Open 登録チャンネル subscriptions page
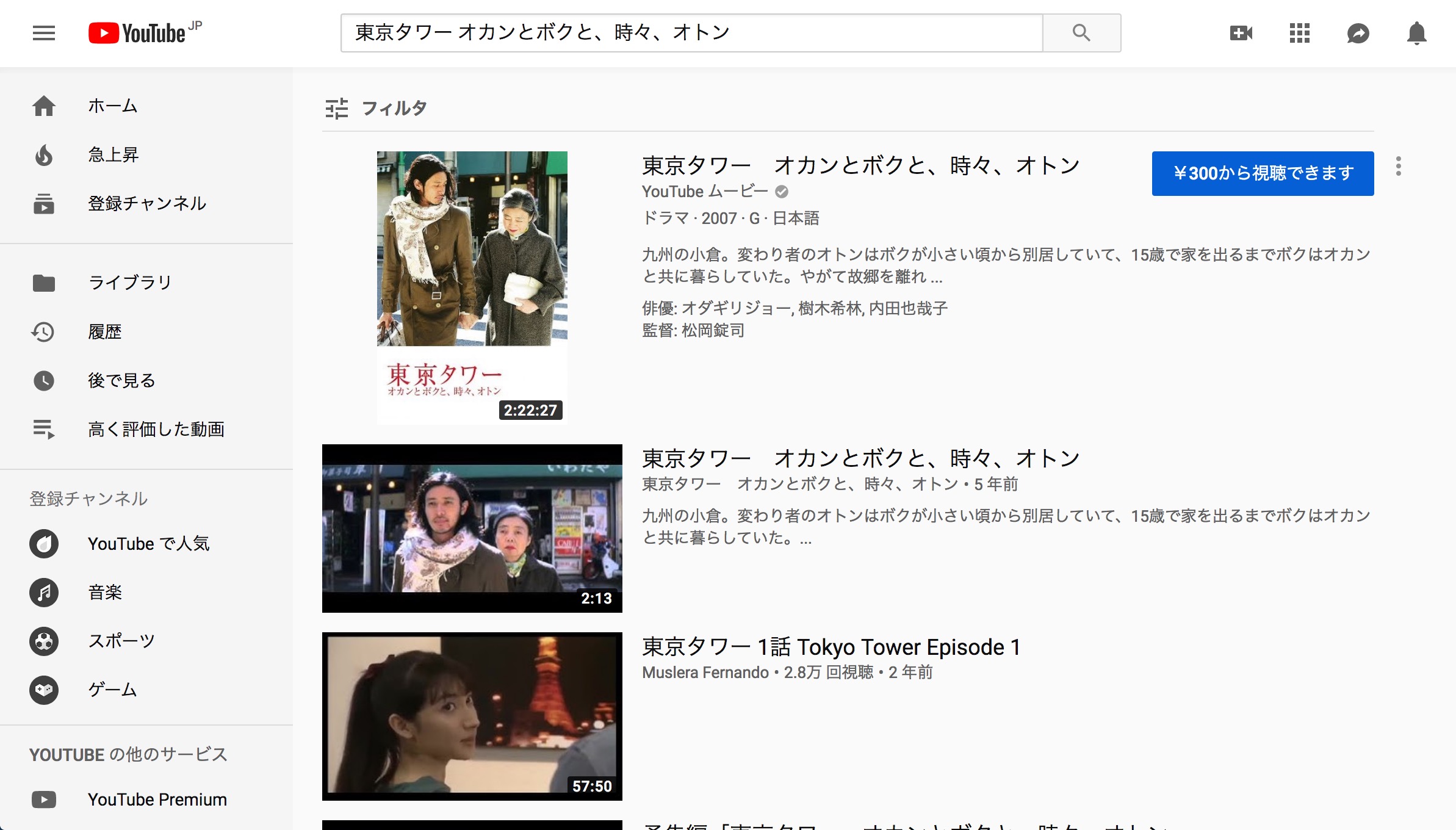Viewport: 1456px width, 830px height. coord(146,204)
